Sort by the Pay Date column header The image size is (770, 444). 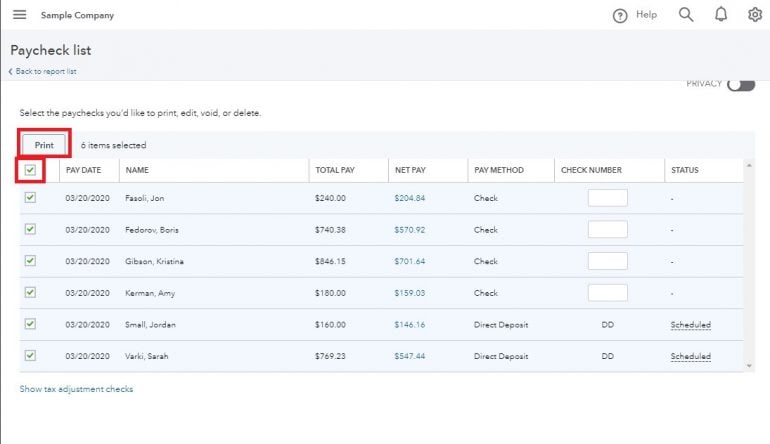(x=85, y=170)
